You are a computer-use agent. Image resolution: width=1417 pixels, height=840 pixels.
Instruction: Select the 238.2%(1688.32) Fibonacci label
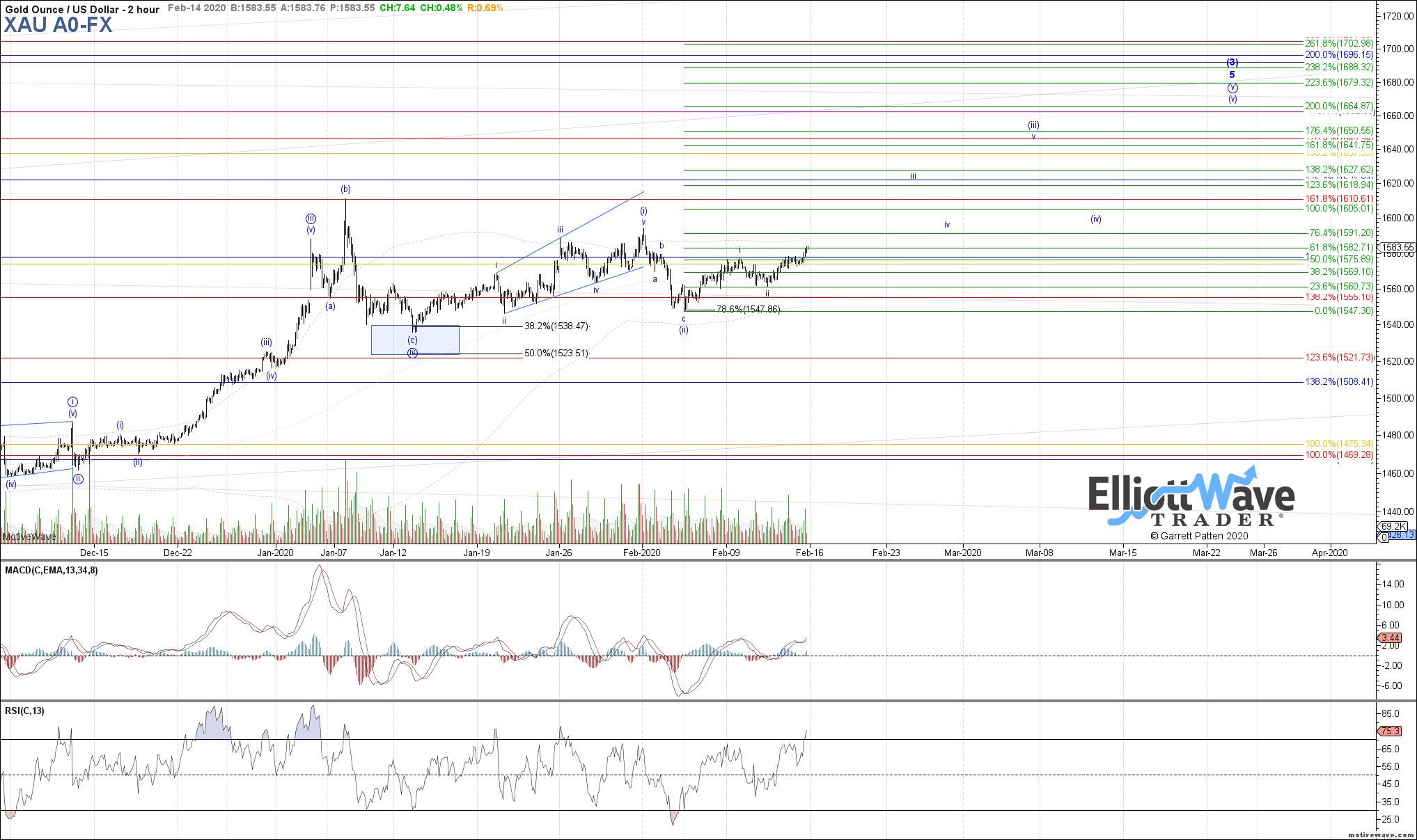[1339, 68]
